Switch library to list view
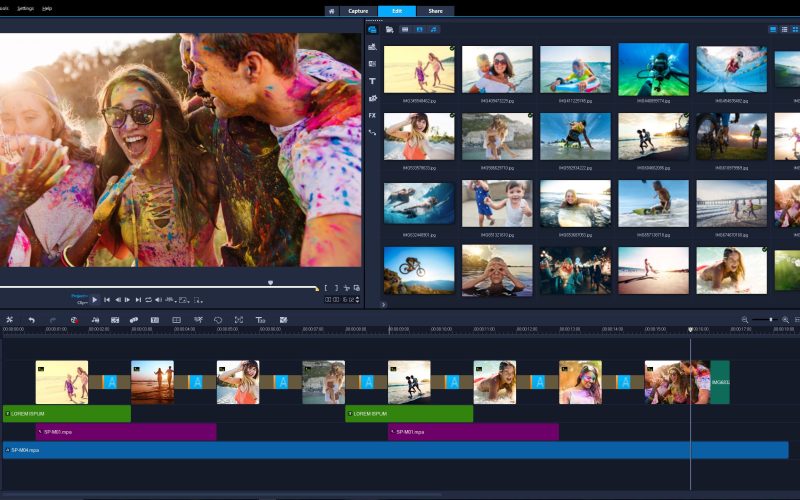The height and width of the screenshot is (500, 800). pyautogui.click(x=784, y=30)
